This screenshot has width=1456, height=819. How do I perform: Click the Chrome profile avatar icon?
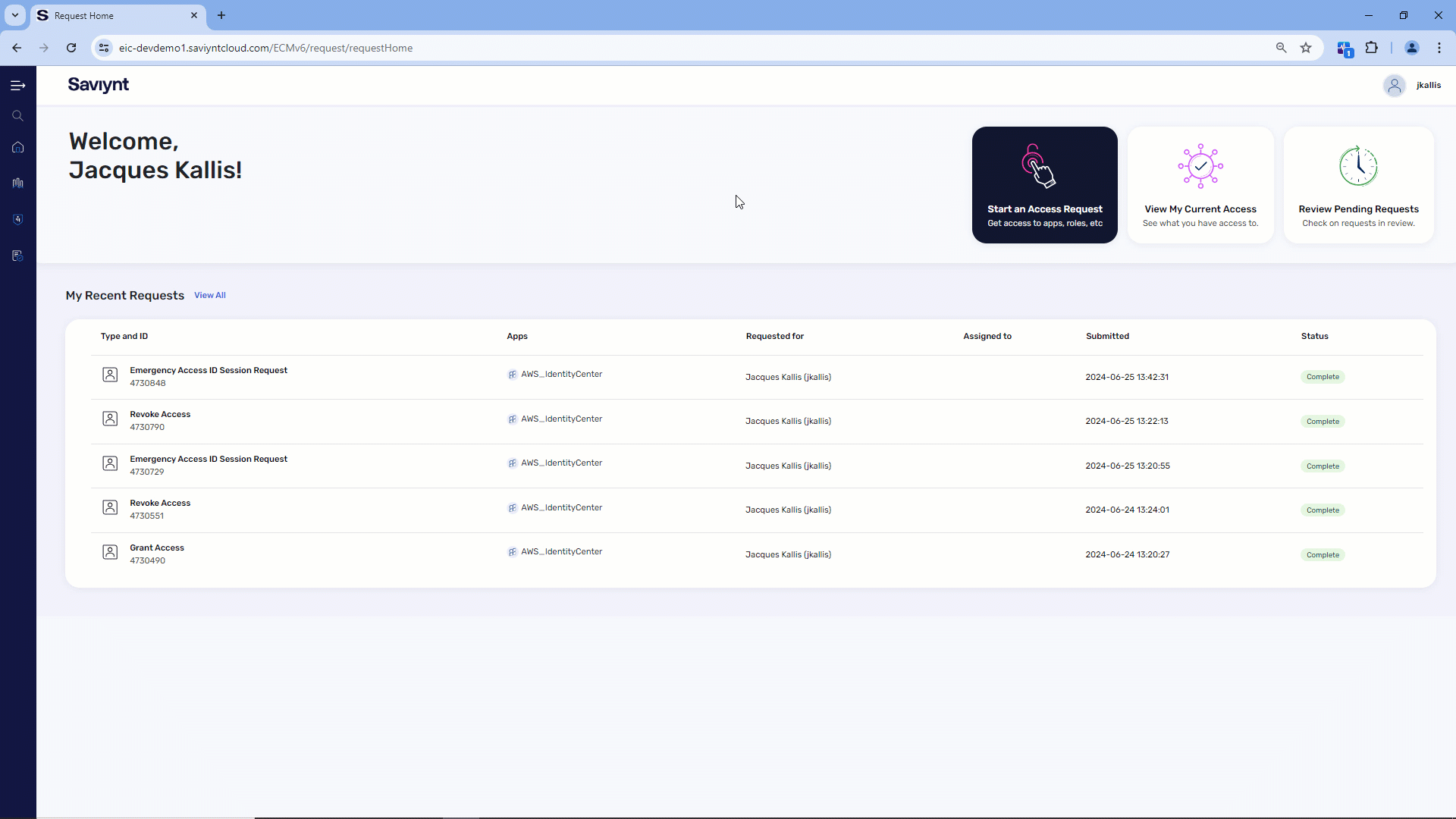[1411, 47]
